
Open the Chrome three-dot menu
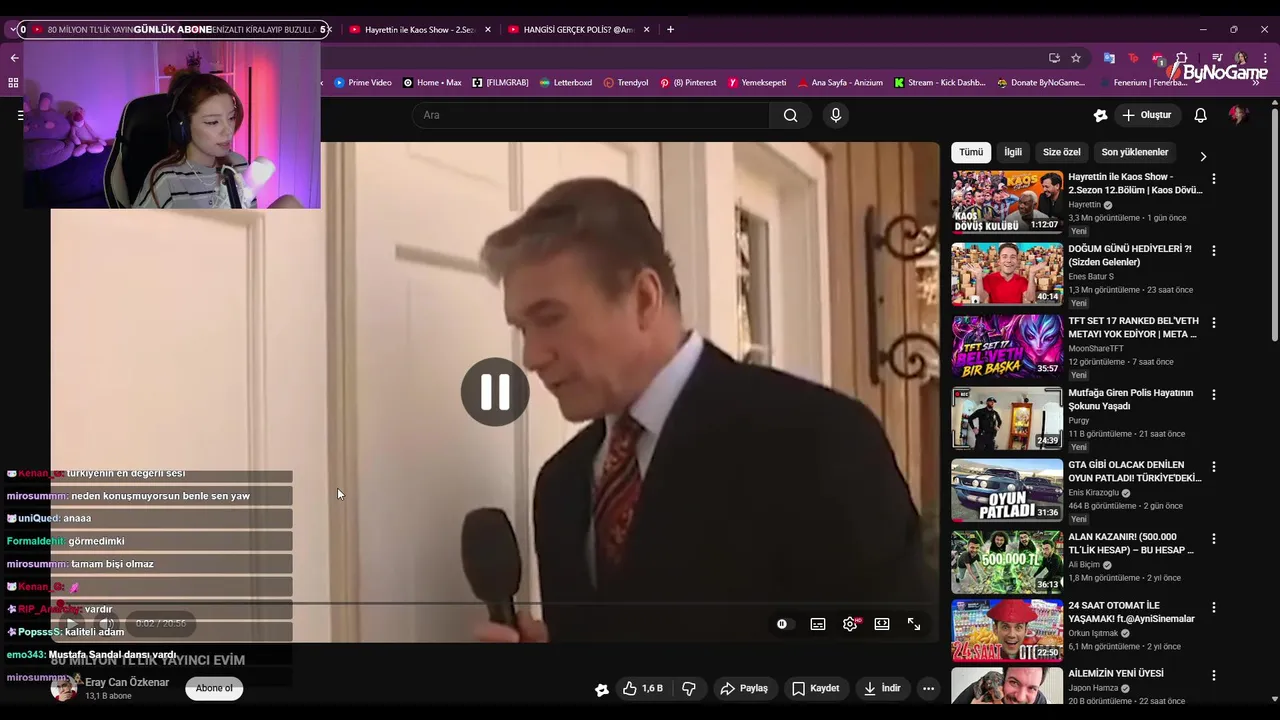(1265, 58)
